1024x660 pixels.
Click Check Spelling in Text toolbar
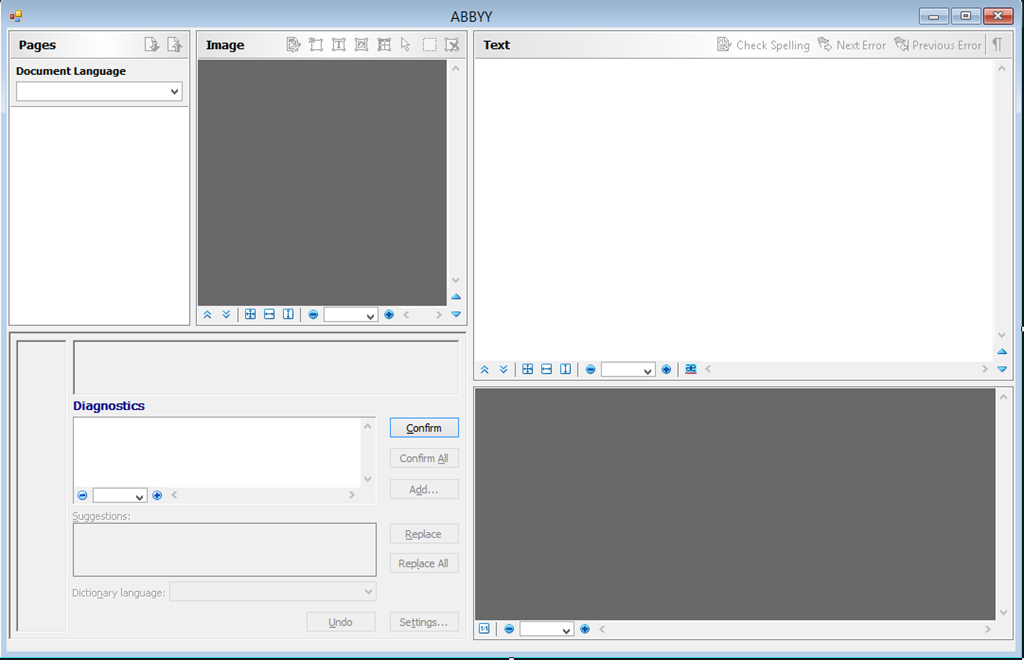(x=763, y=44)
